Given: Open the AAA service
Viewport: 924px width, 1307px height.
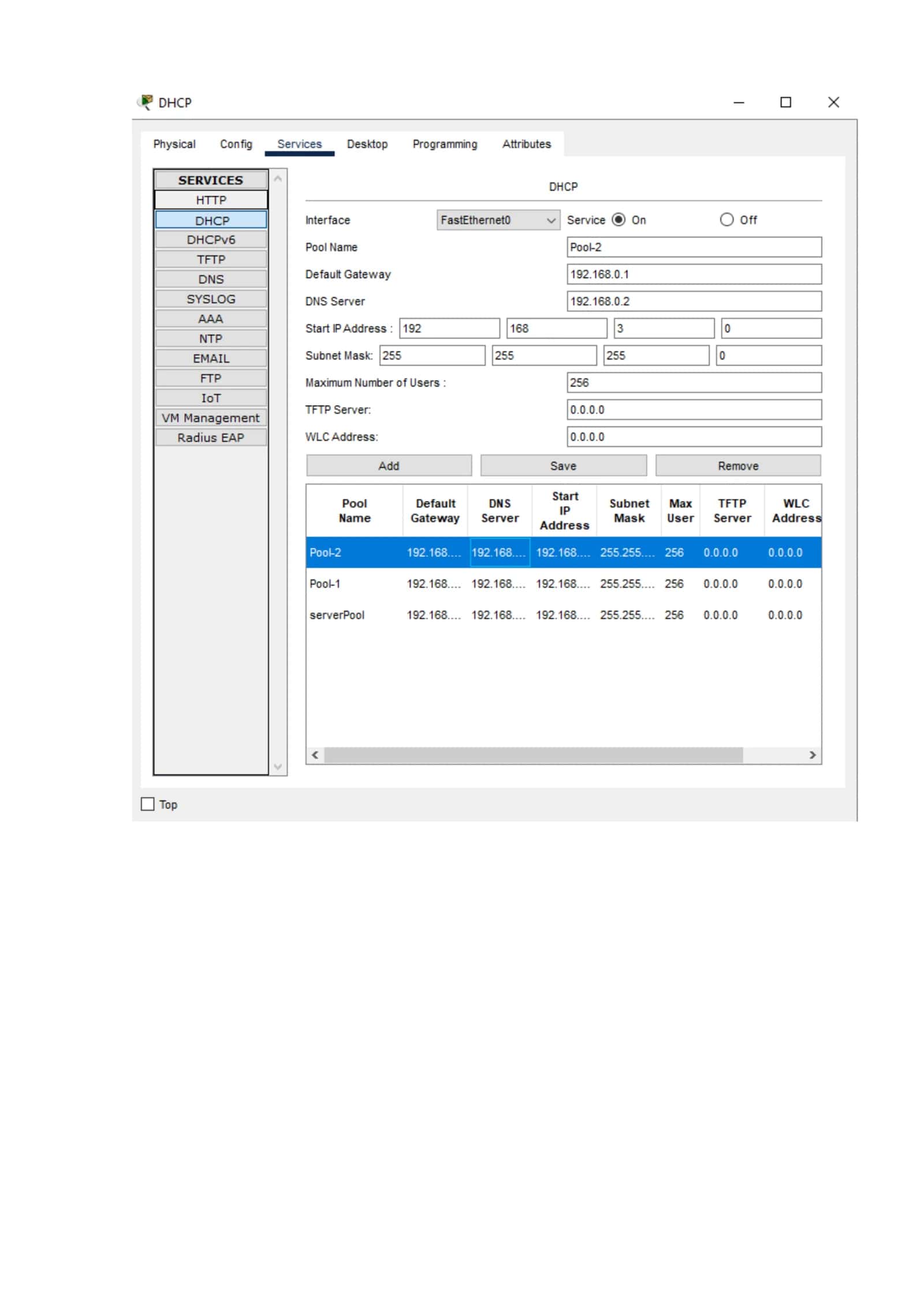Looking at the screenshot, I should [x=211, y=318].
